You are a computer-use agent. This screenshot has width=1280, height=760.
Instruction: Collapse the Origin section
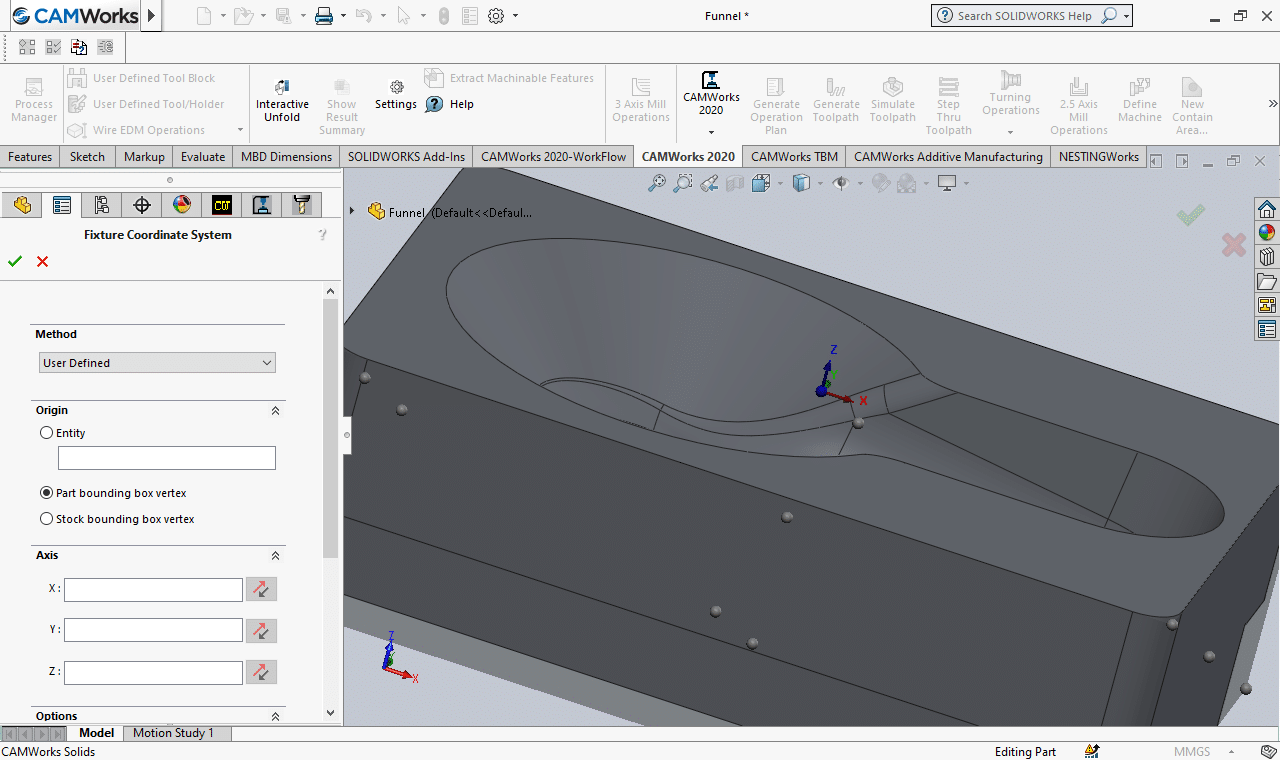coord(275,410)
